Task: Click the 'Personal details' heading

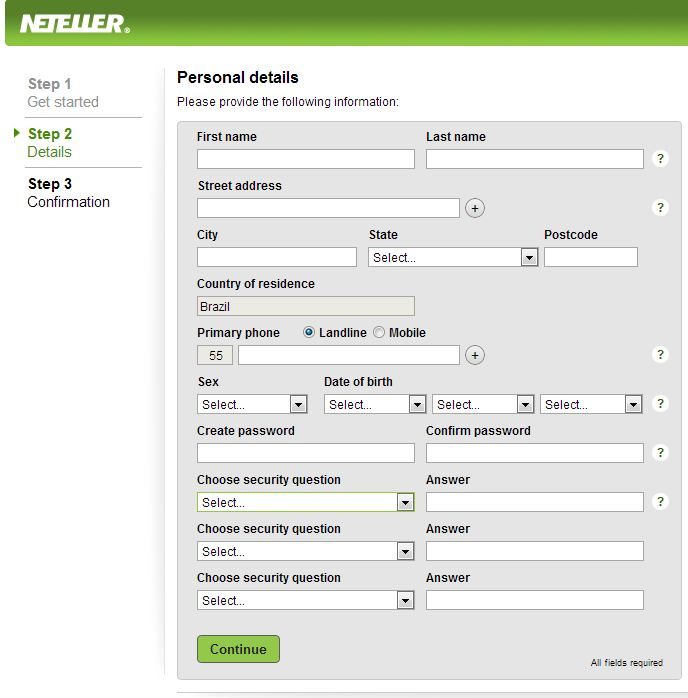Action: tap(238, 77)
